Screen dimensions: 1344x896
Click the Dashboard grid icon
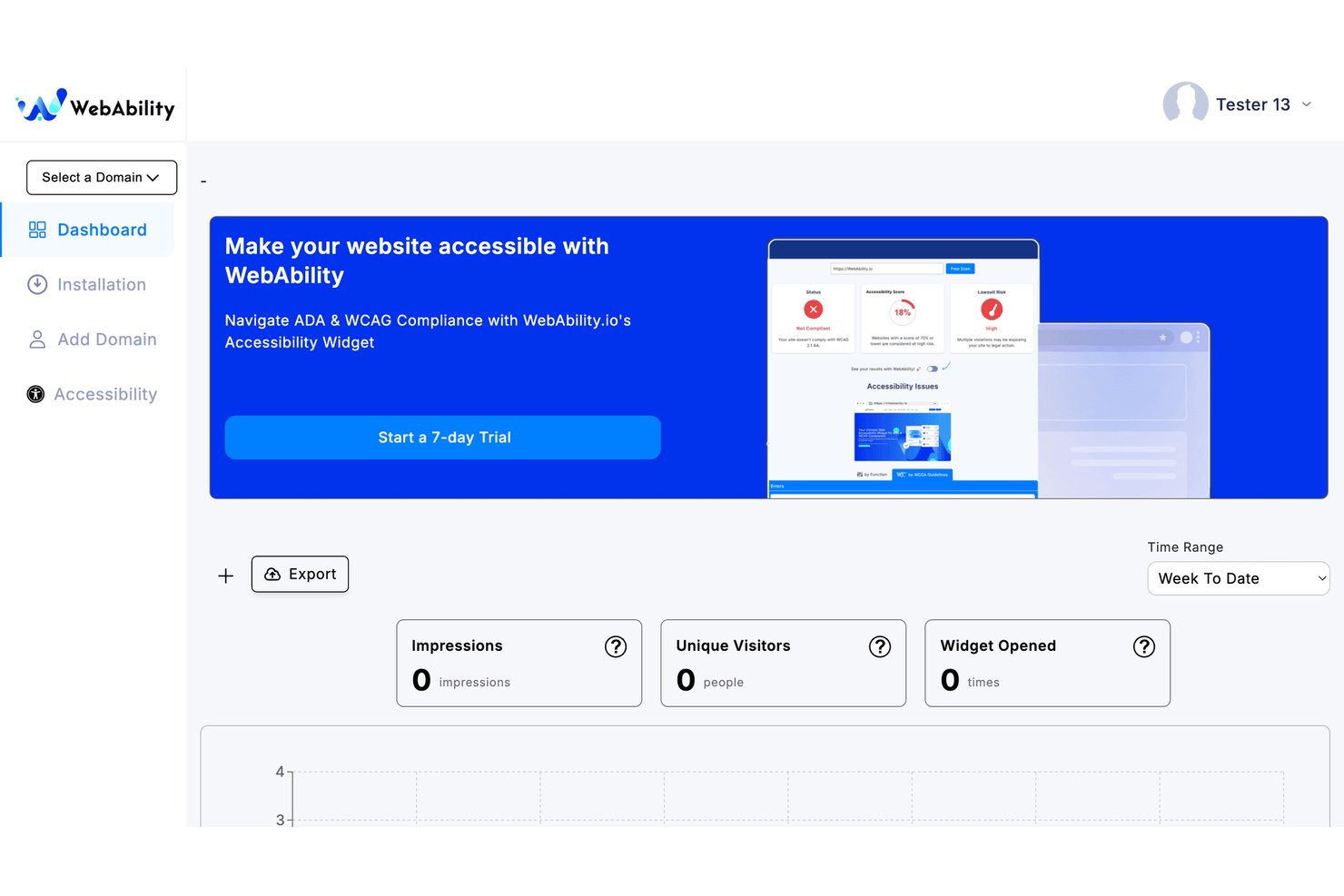click(37, 230)
